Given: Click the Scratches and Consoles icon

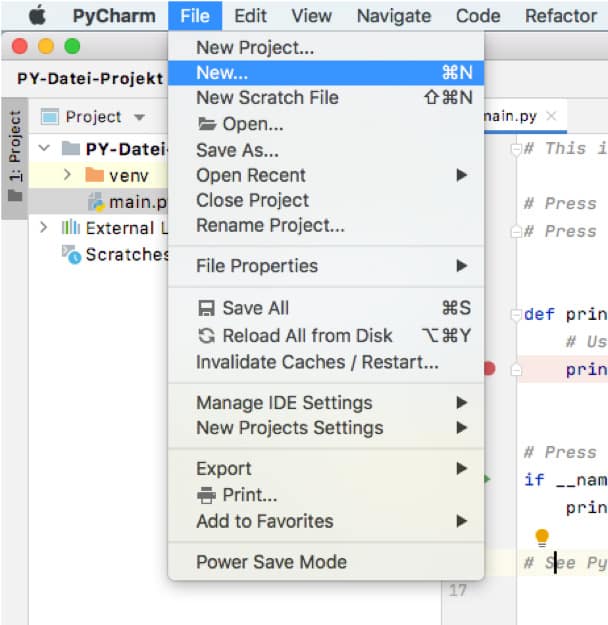Looking at the screenshot, I should point(71,254).
